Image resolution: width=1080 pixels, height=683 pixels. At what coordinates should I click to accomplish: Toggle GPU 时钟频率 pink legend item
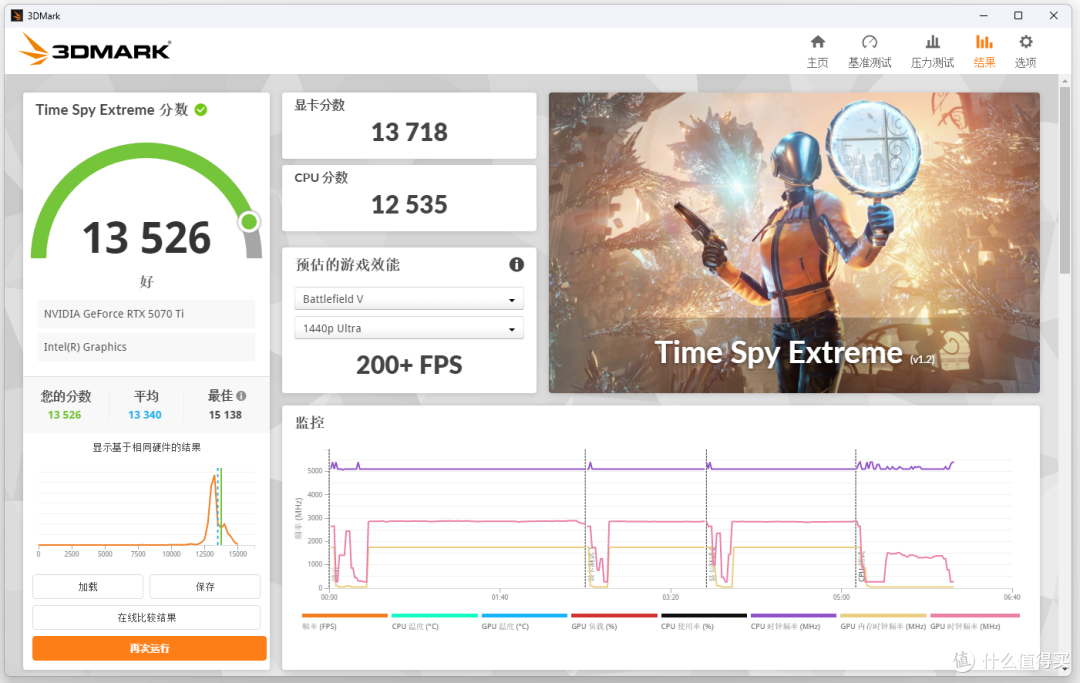click(974, 622)
